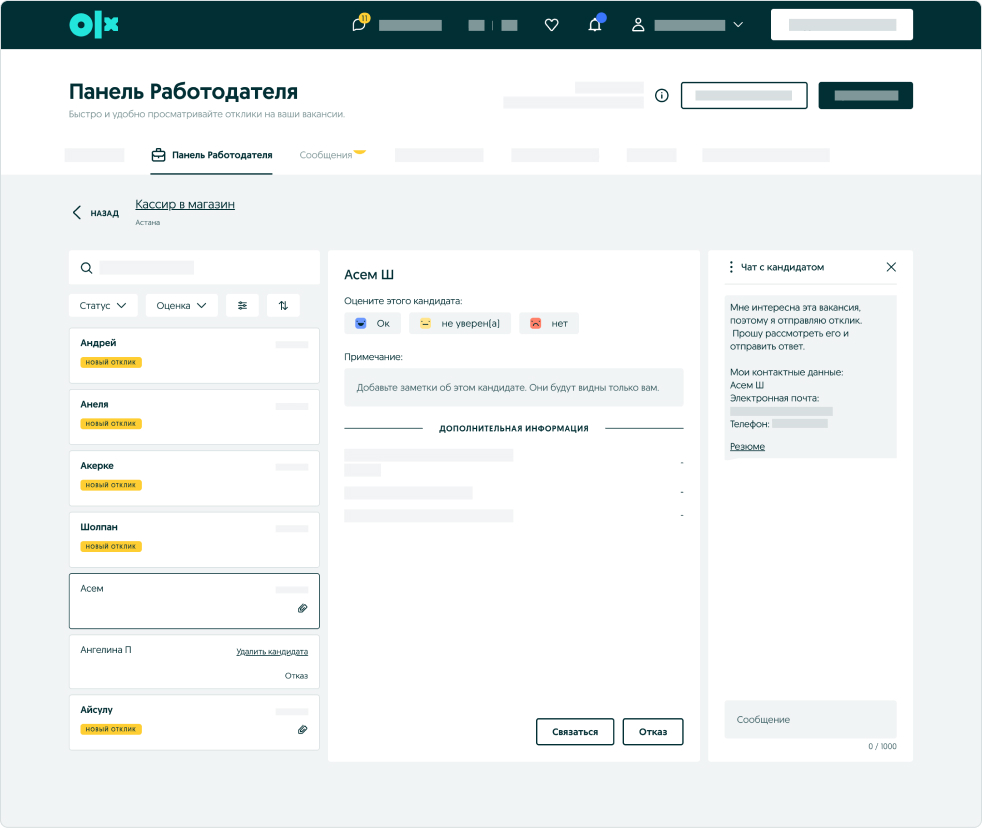Open chat options three-dots menu
Screen dimensions: 982x828
(x=731, y=267)
